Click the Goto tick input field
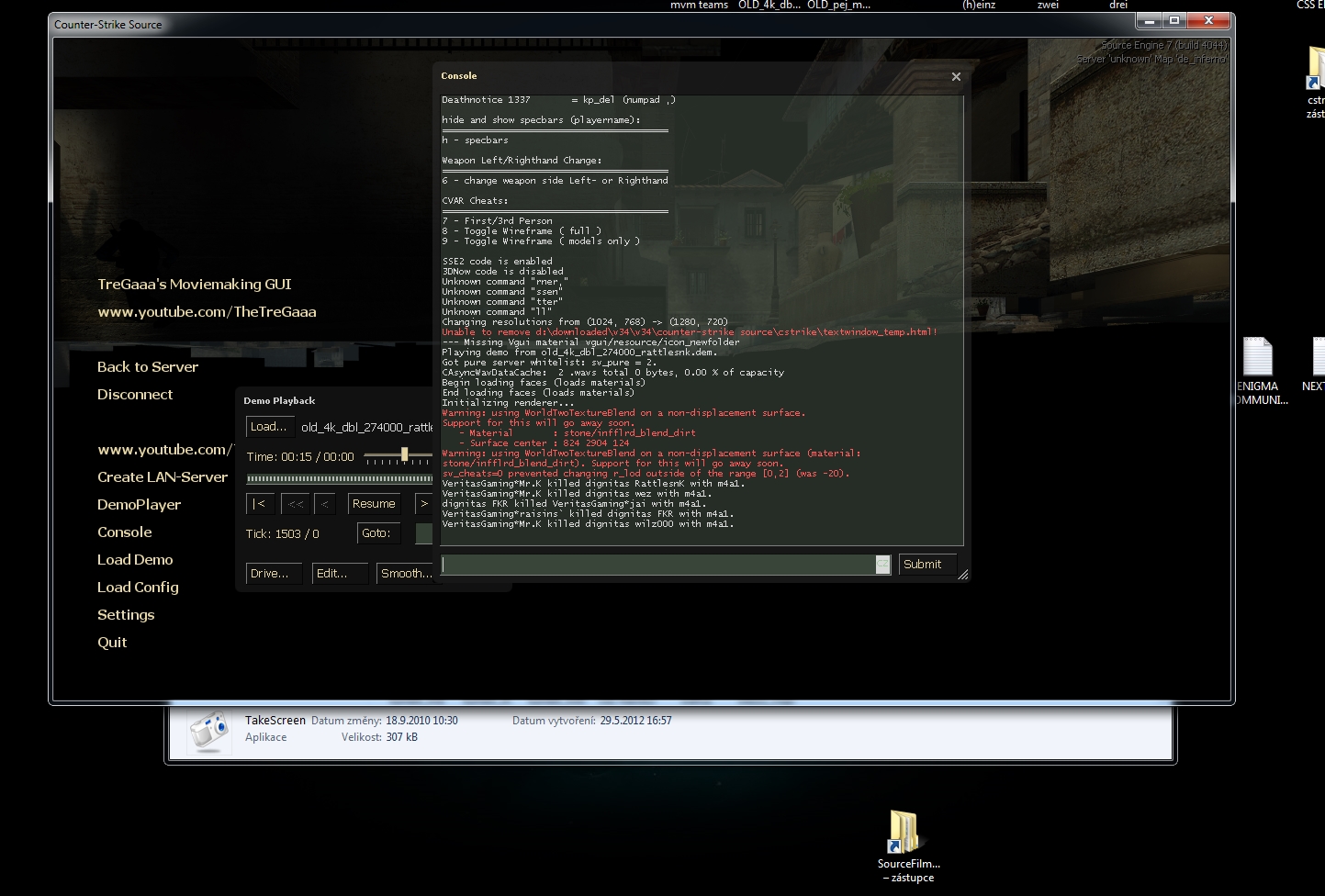The height and width of the screenshot is (896, 1325). coord(423,533)
